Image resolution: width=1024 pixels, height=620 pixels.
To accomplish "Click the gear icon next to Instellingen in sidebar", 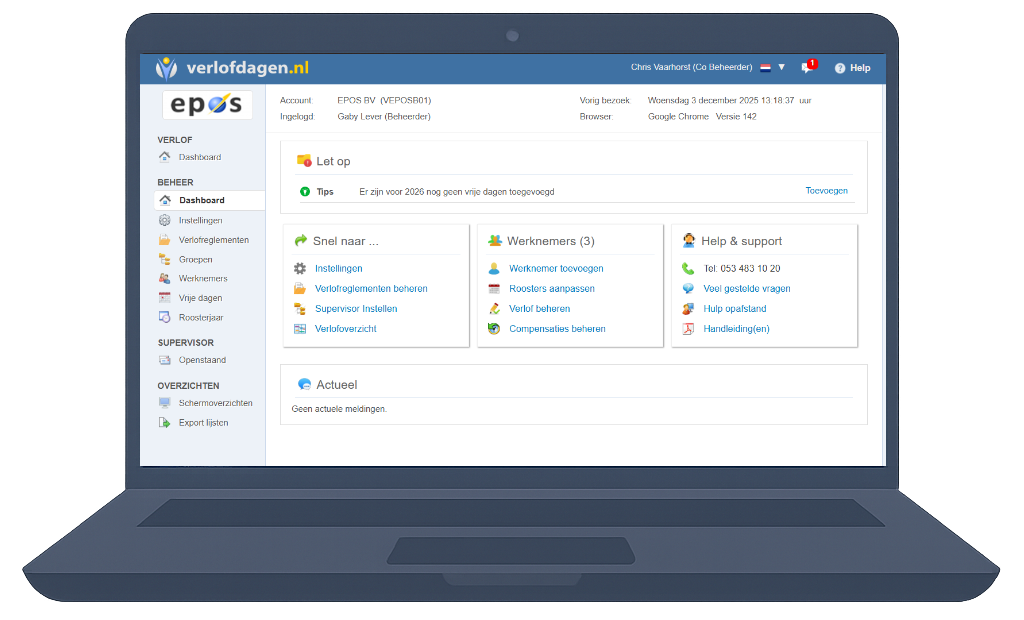I will (165, 220).
